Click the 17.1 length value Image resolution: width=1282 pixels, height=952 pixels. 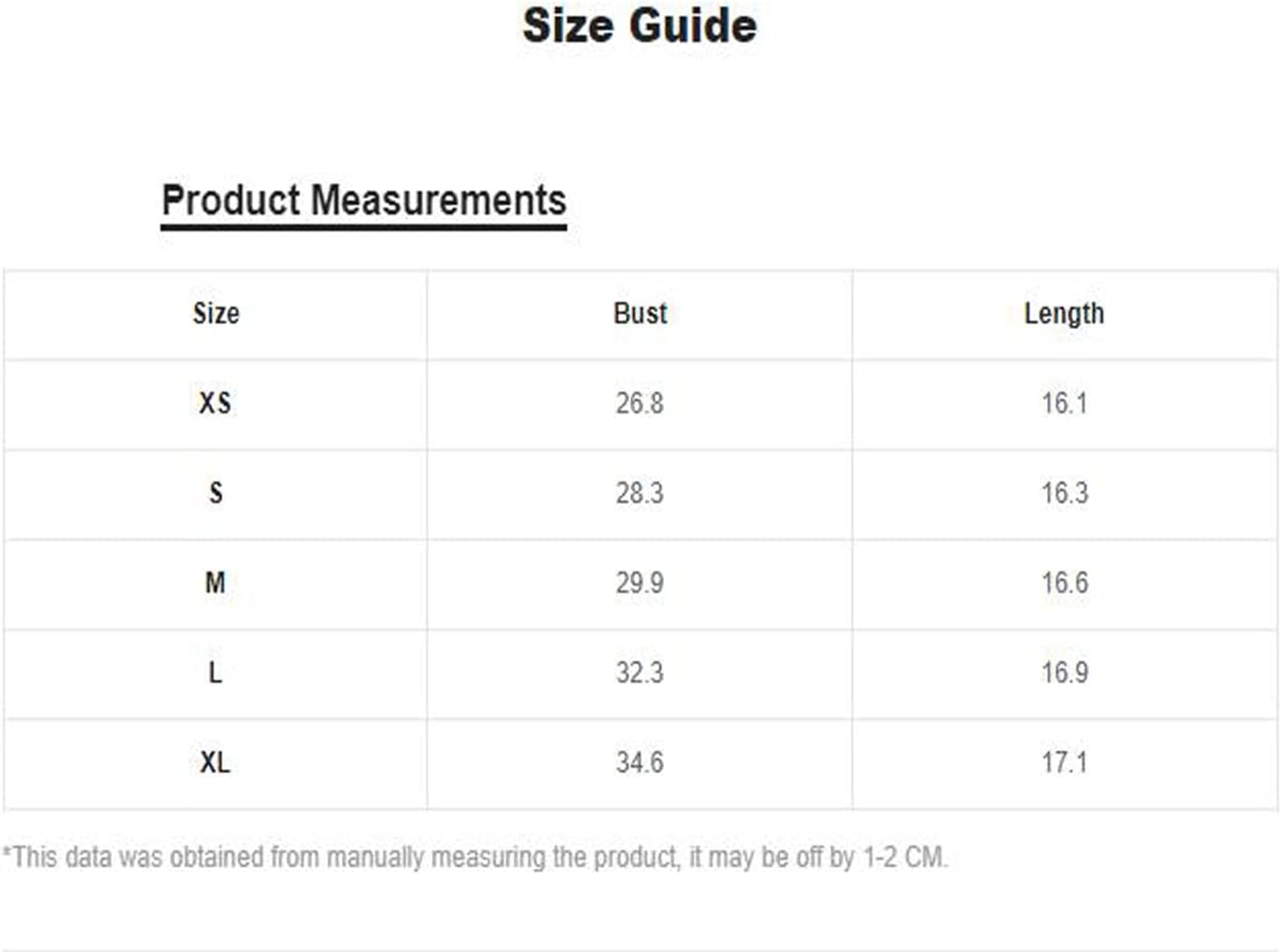coord(1064,763)
